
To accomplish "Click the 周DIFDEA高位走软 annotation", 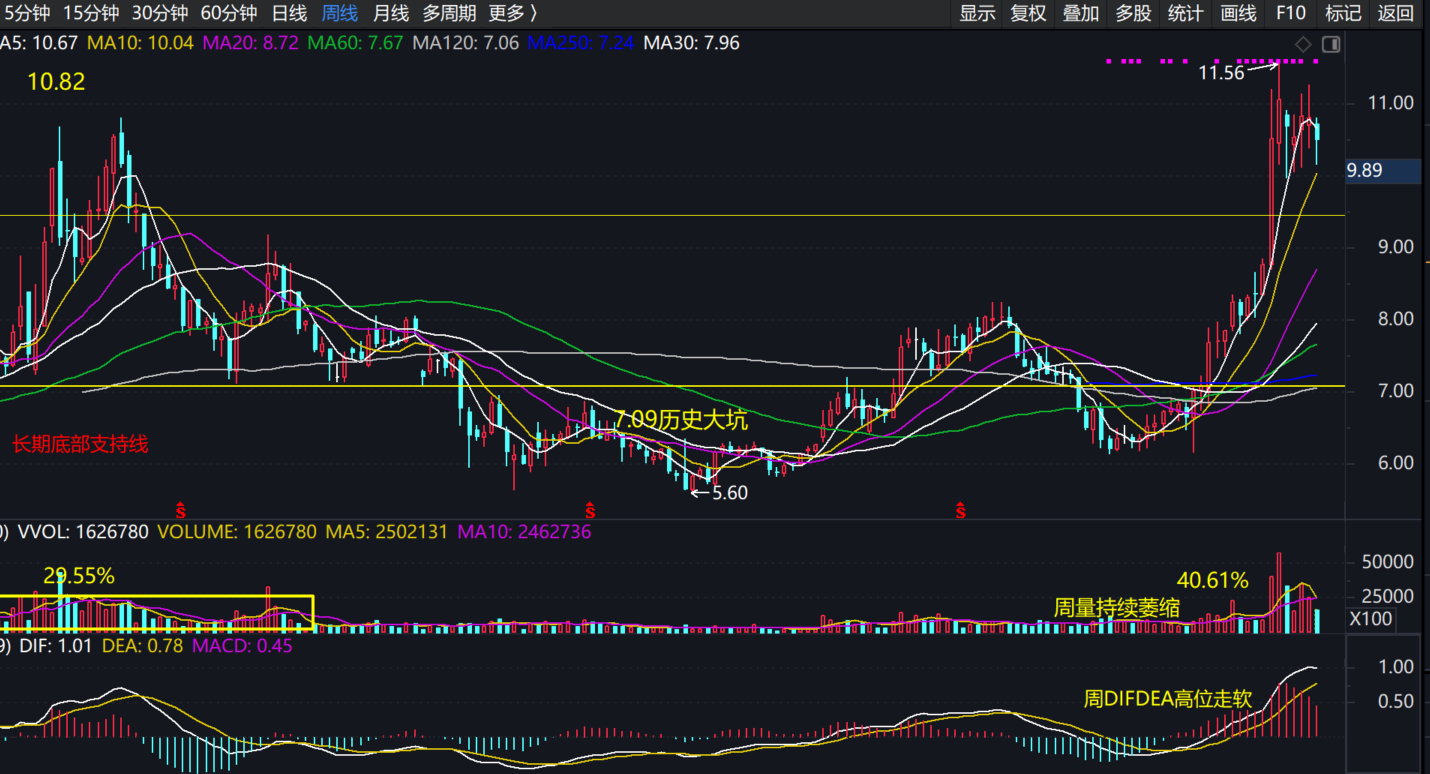I will click(1168, 699).
